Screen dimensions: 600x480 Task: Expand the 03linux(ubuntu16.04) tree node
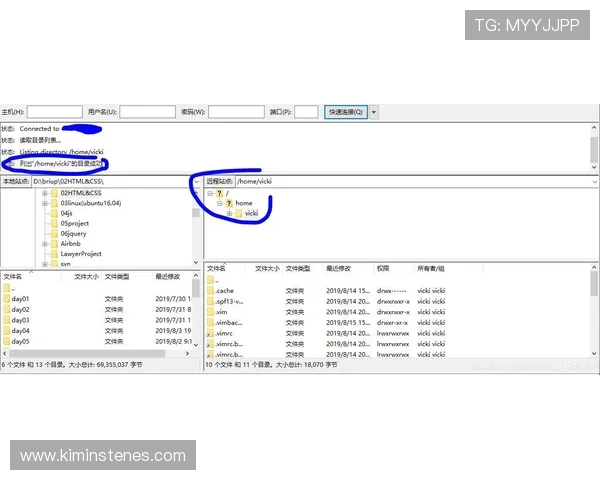pos(45,203)
